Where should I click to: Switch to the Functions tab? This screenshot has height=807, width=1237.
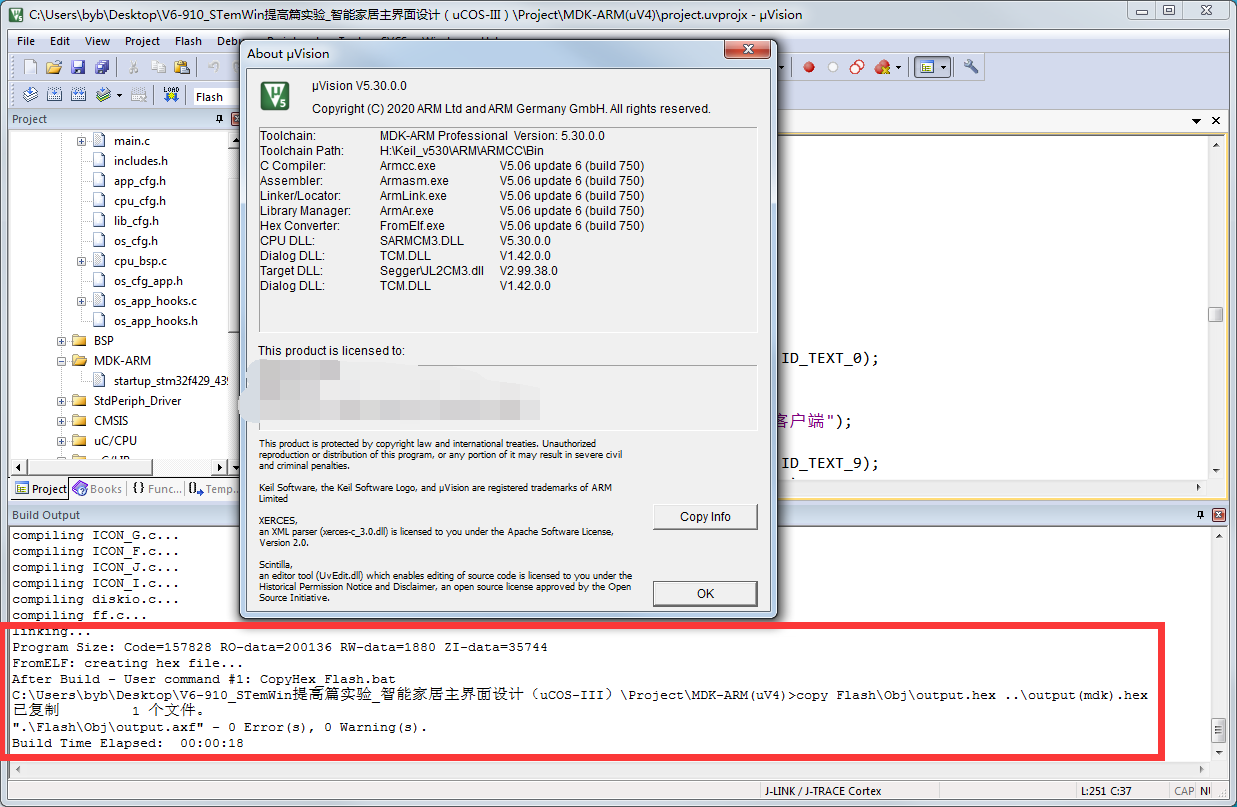coord(157,489)
